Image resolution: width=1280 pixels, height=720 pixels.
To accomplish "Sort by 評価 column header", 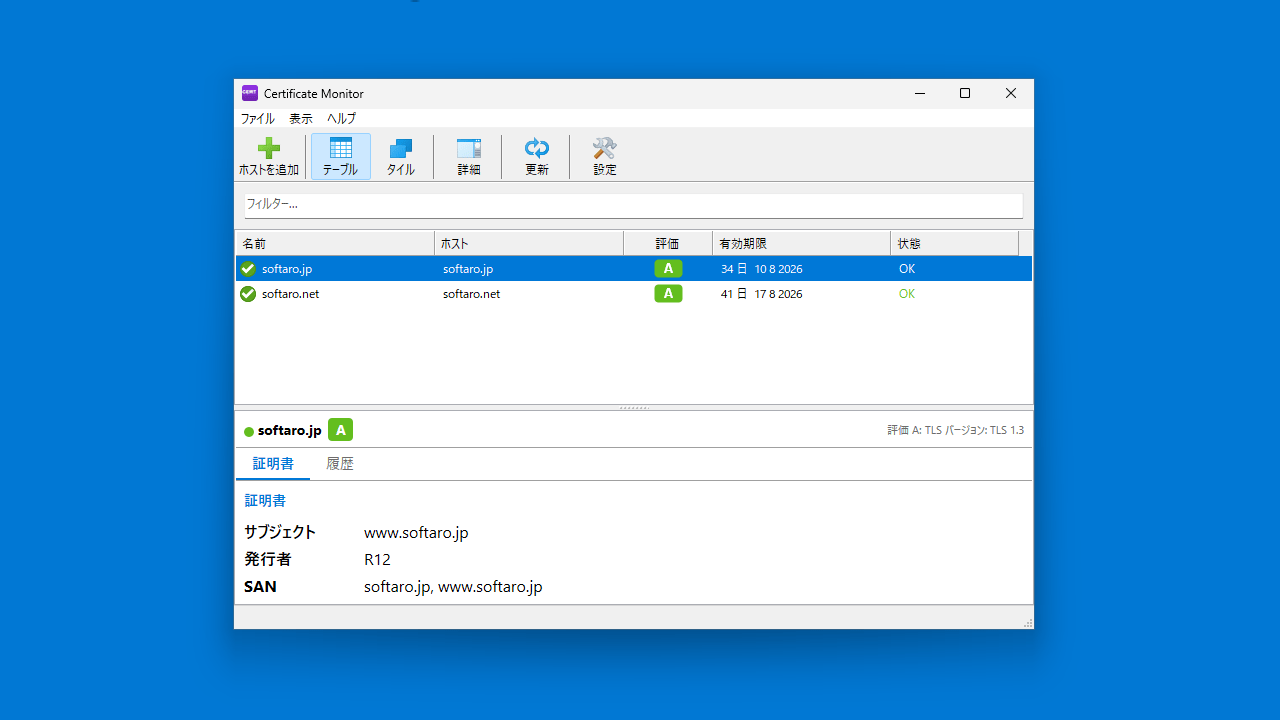I will click(668, 243).
